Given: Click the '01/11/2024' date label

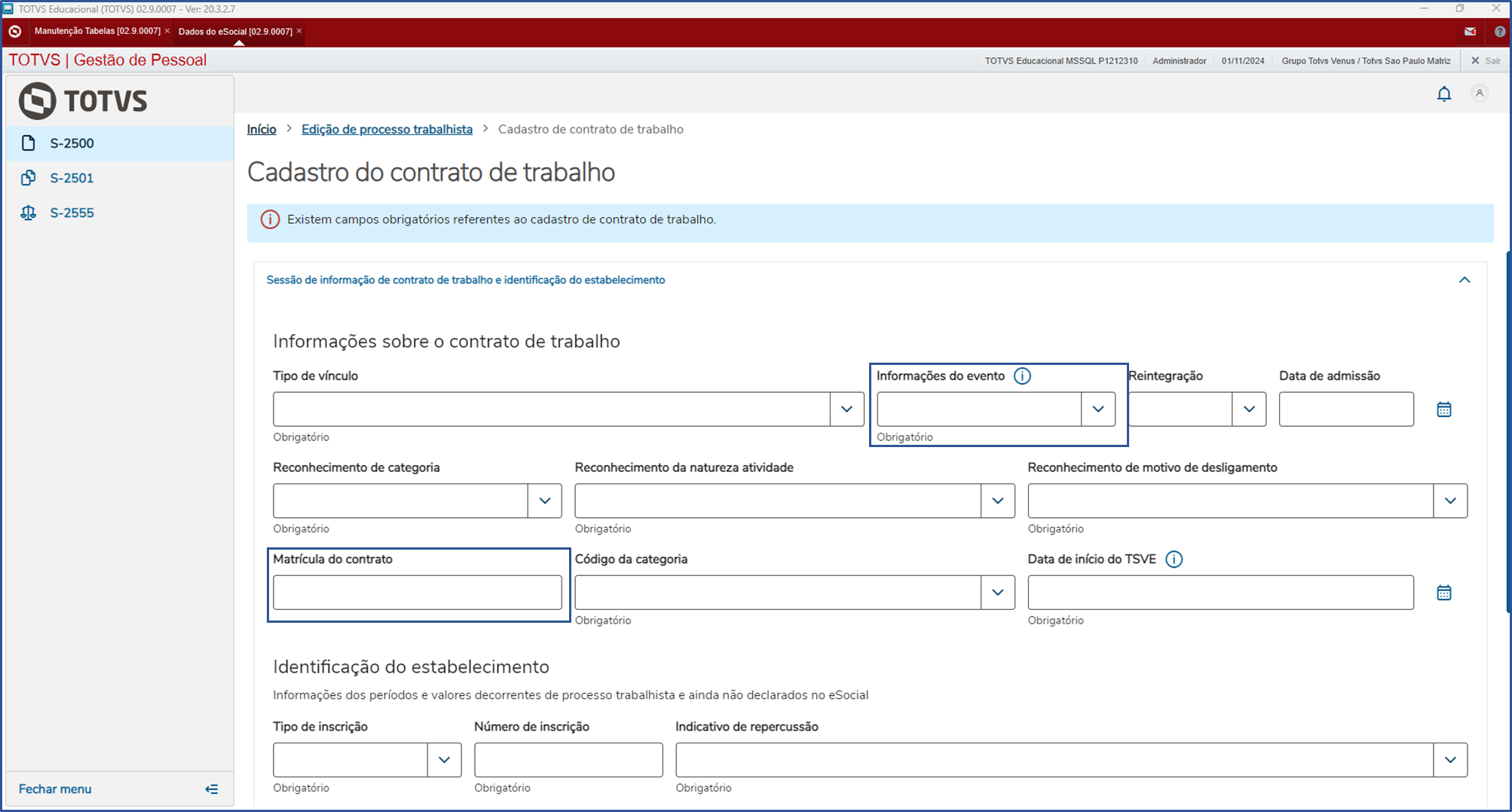Looking at the screenshot, I should pyautogui.click(x=1243, y=61).
